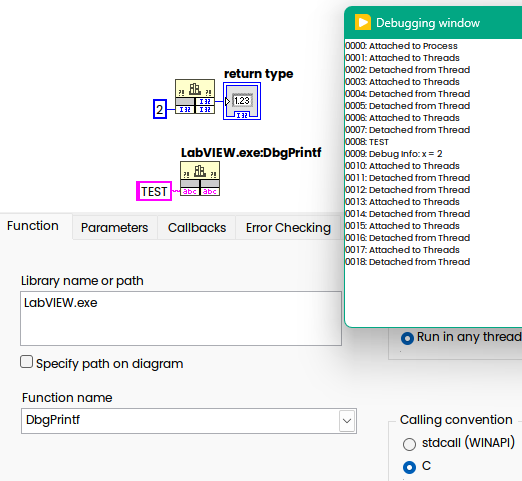522x481 pixels.
Task: Click log line 0013: Attached to Threads
Action: tap(402, 202)
